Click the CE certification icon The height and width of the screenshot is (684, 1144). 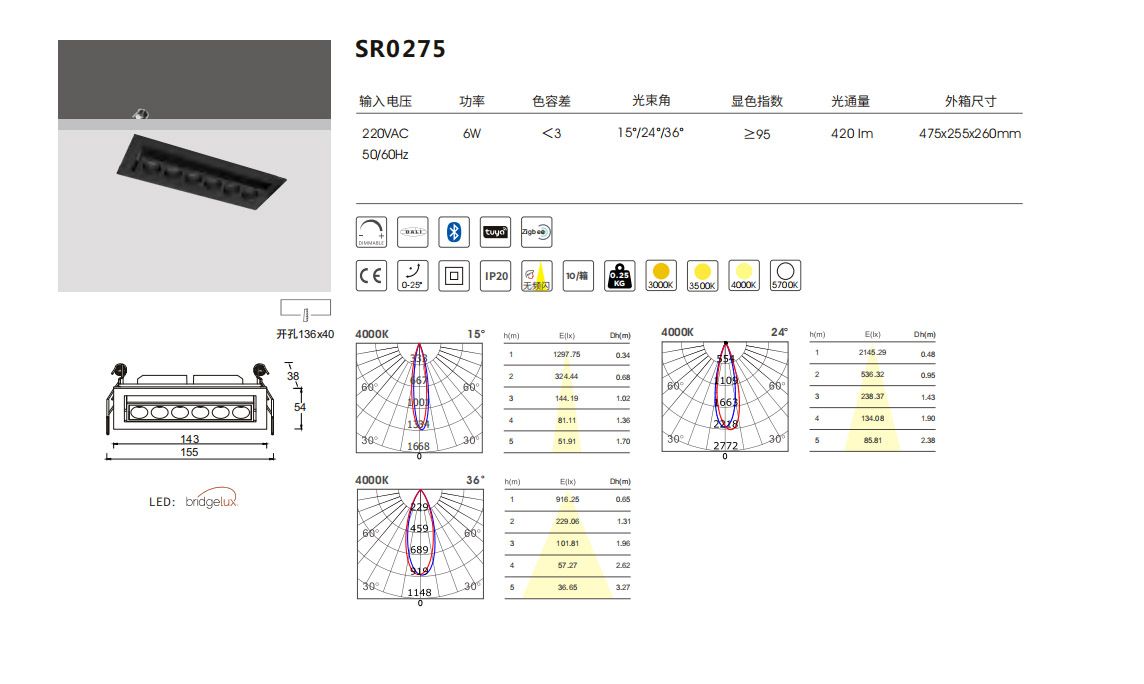click(371, 276)
